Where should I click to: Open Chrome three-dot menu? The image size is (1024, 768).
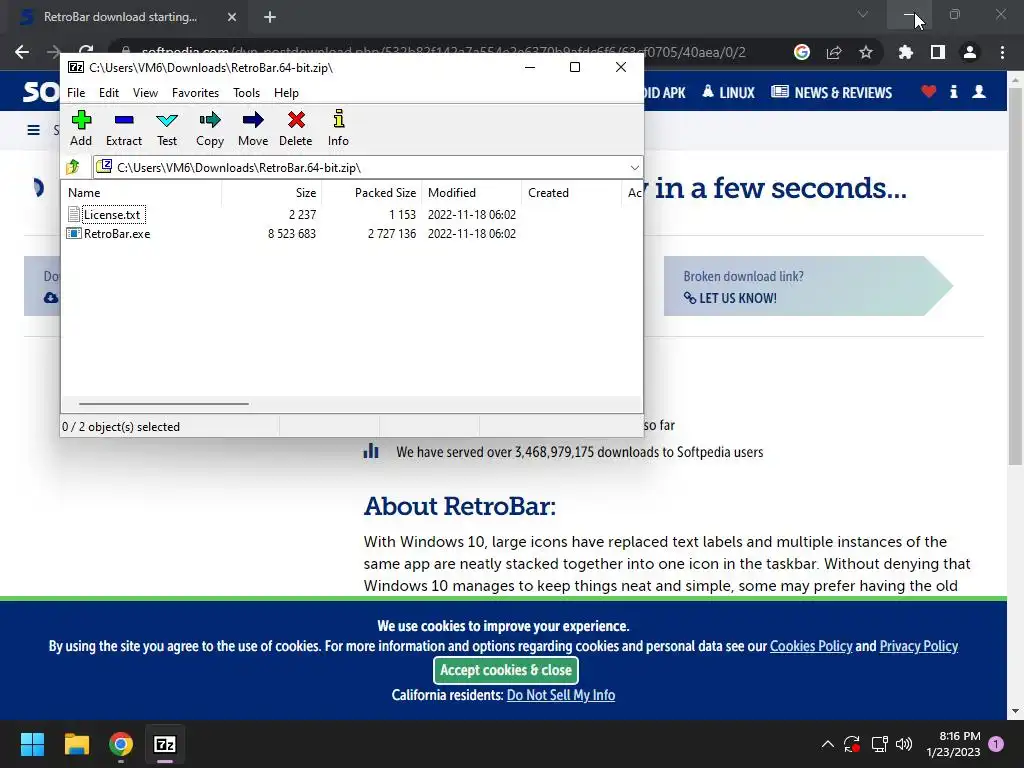click(1002, 52)
